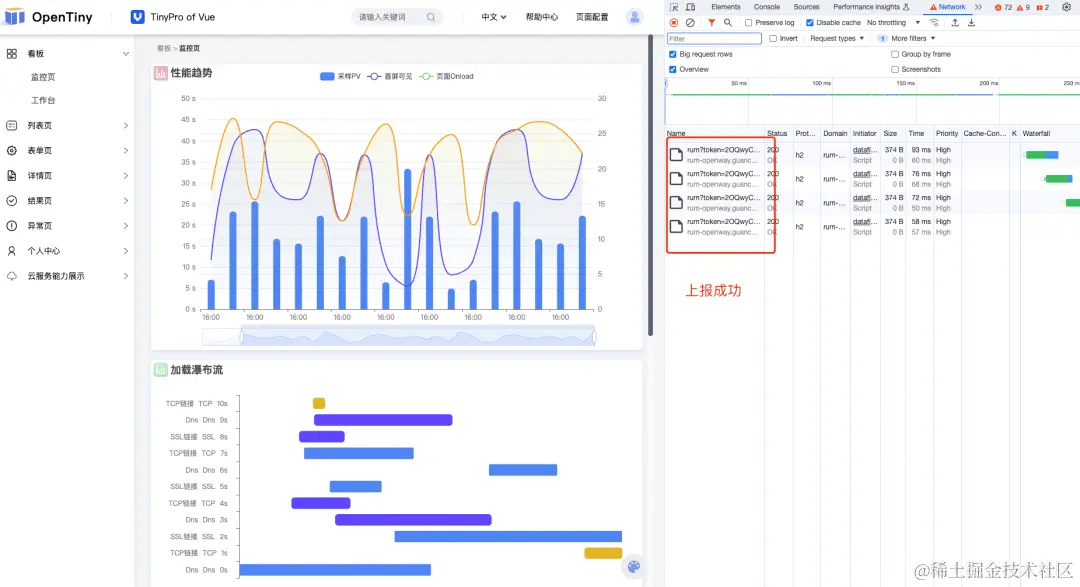Click the export HAR download icon

[971, 23]
